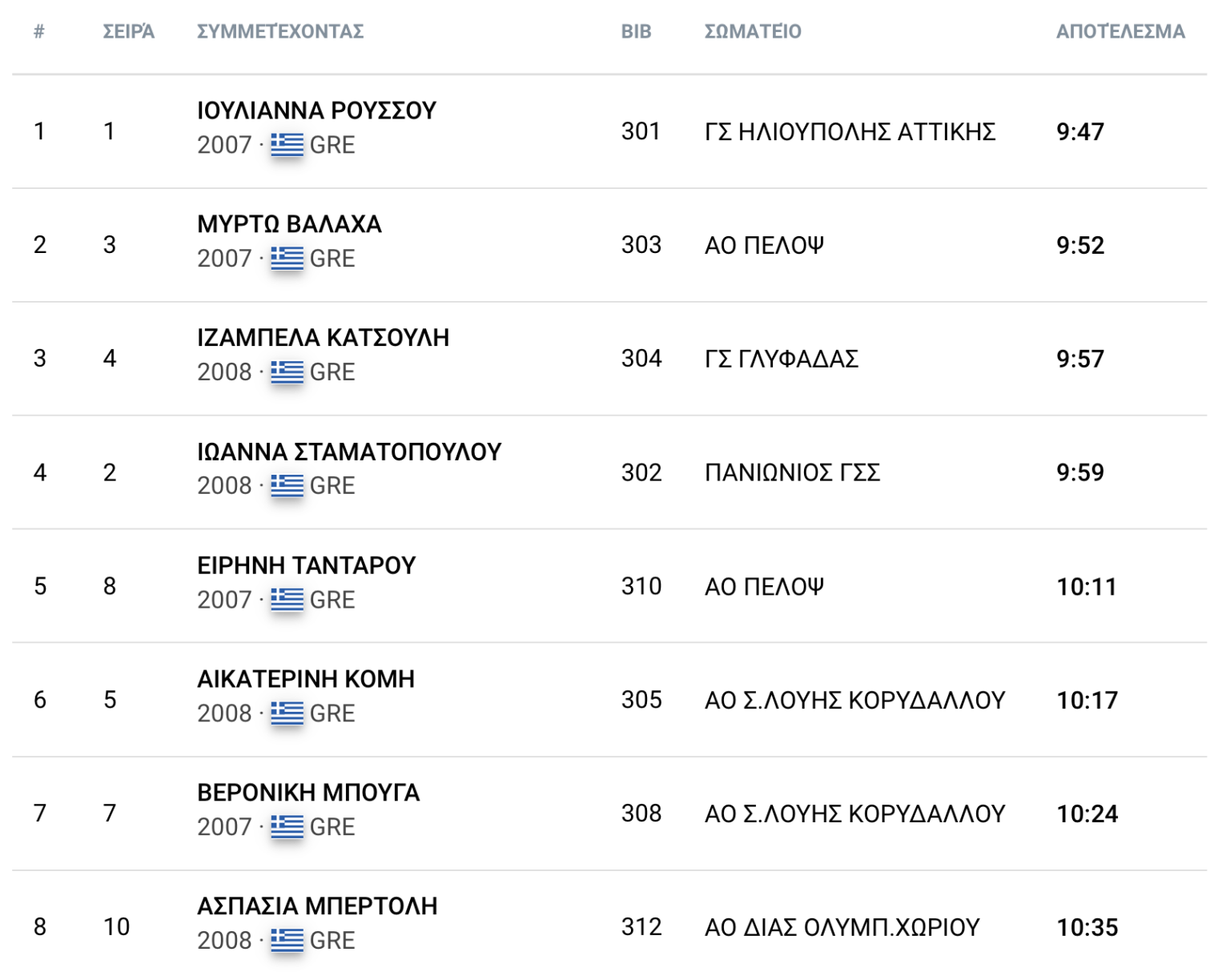Click the flag icon under ΑΙΚΑΤΕΡΙΝΗ ΚΟΜΗ
Image resolution: width=1230 pixels, height=980 pixels.
287,713
